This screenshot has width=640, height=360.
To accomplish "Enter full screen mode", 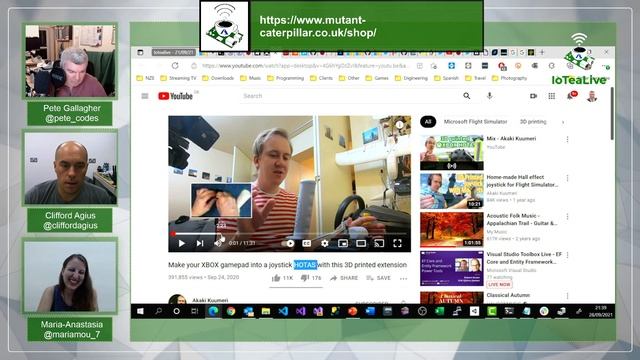I will click(x=397, y=243).
